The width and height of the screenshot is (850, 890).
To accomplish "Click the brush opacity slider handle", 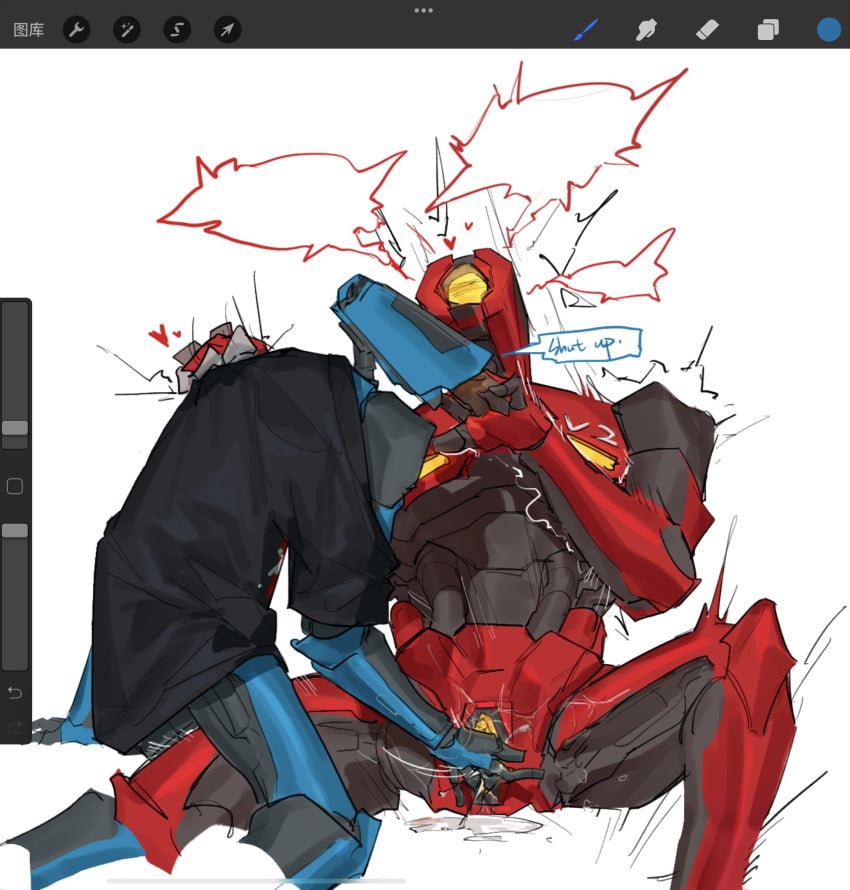I will point(15,531).
